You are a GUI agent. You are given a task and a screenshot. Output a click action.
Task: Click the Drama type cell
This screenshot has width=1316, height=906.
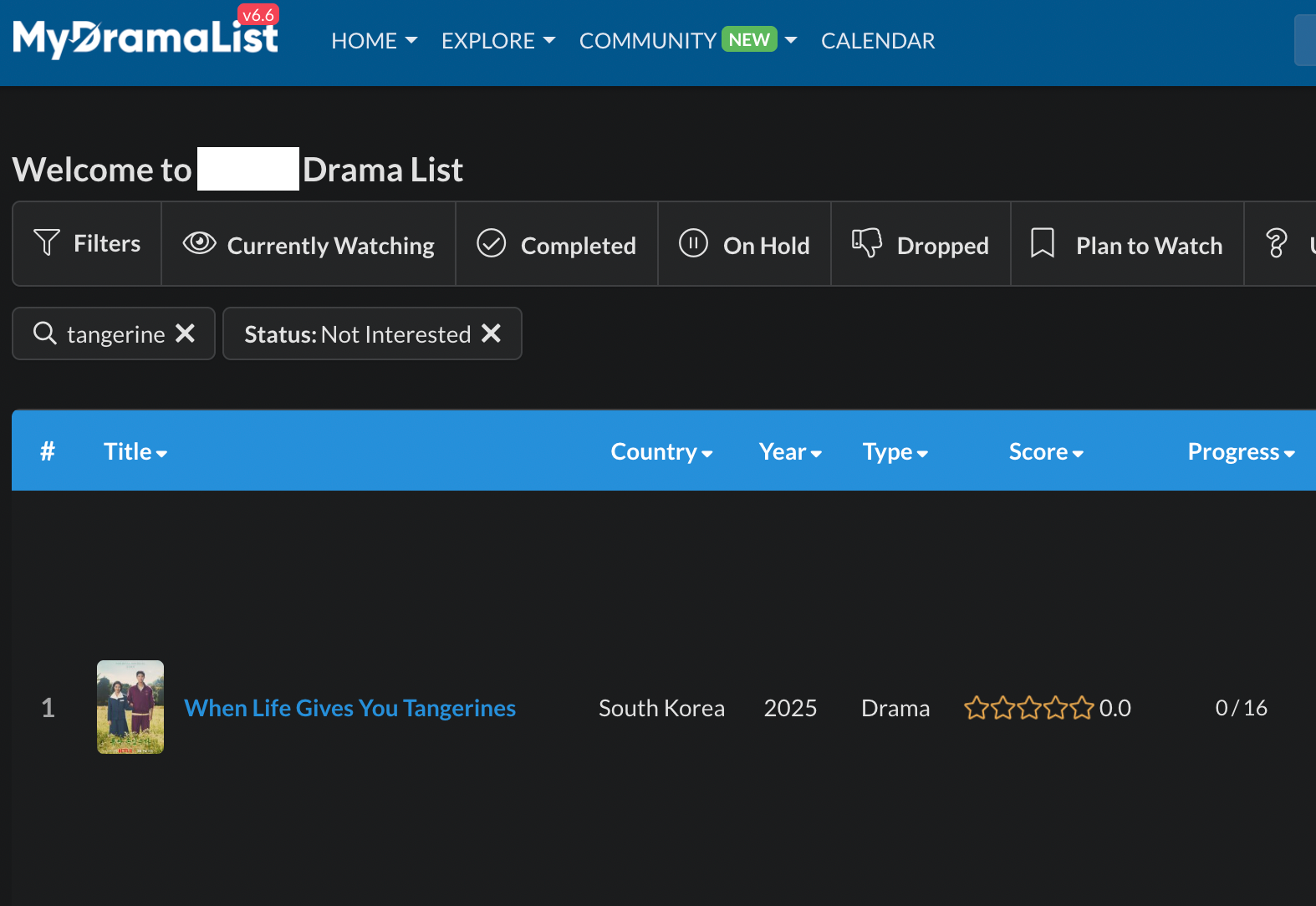pyautogui.click(x=895, y=708)
